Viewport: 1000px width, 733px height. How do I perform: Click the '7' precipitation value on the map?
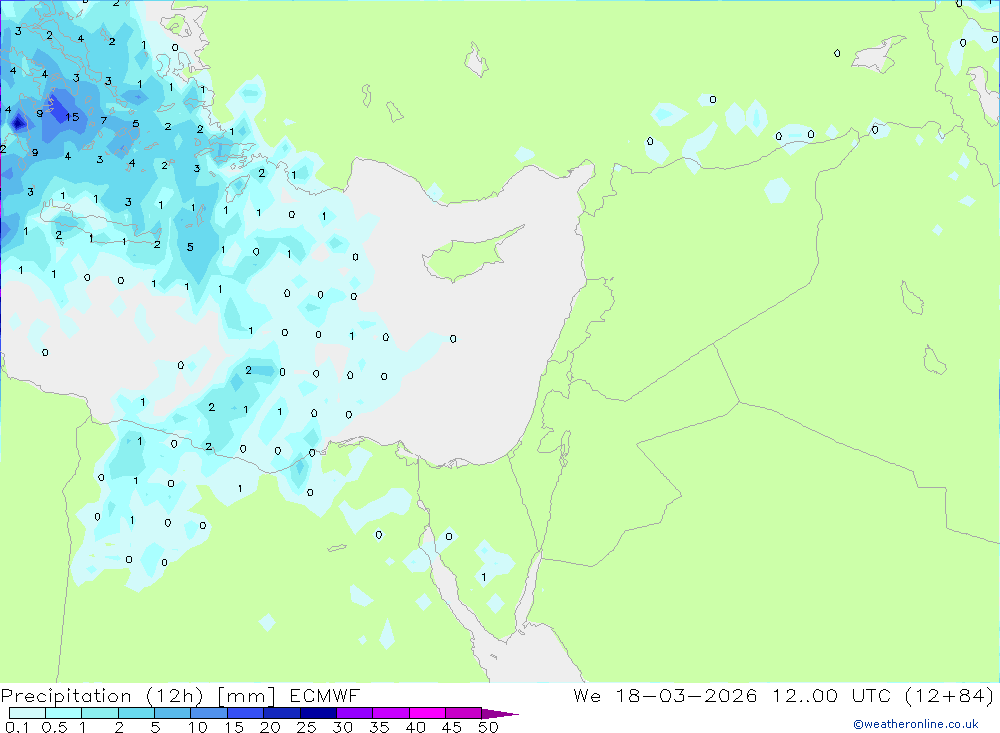(103, 120)
